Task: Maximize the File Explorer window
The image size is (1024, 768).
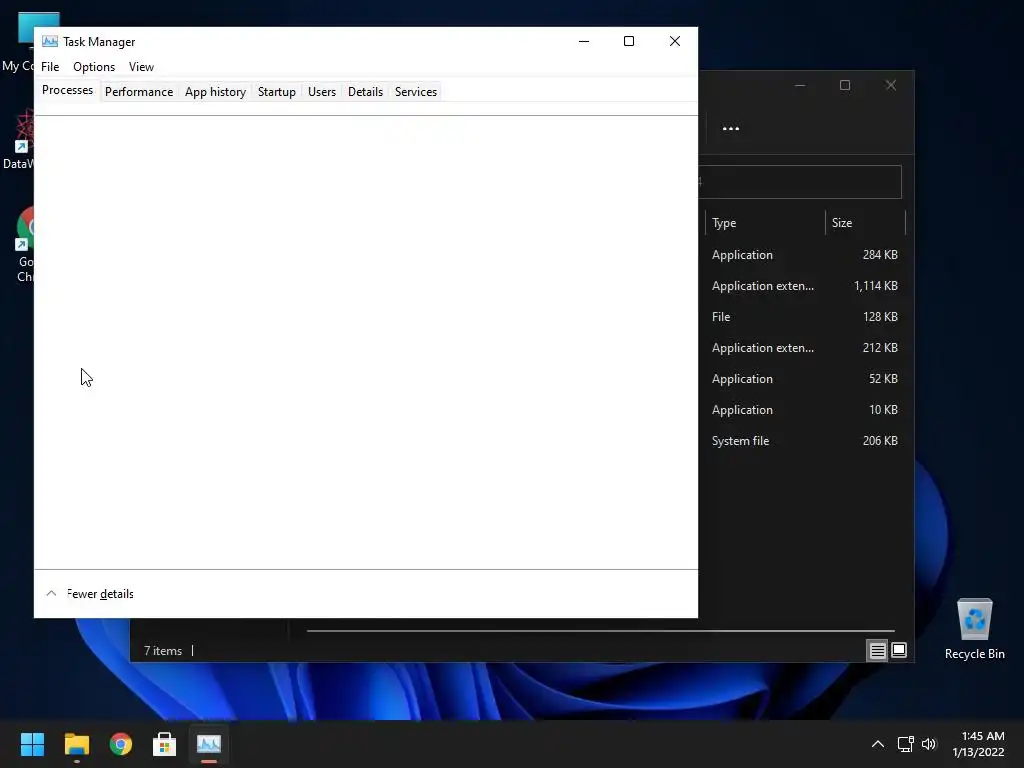Action: 845,86
